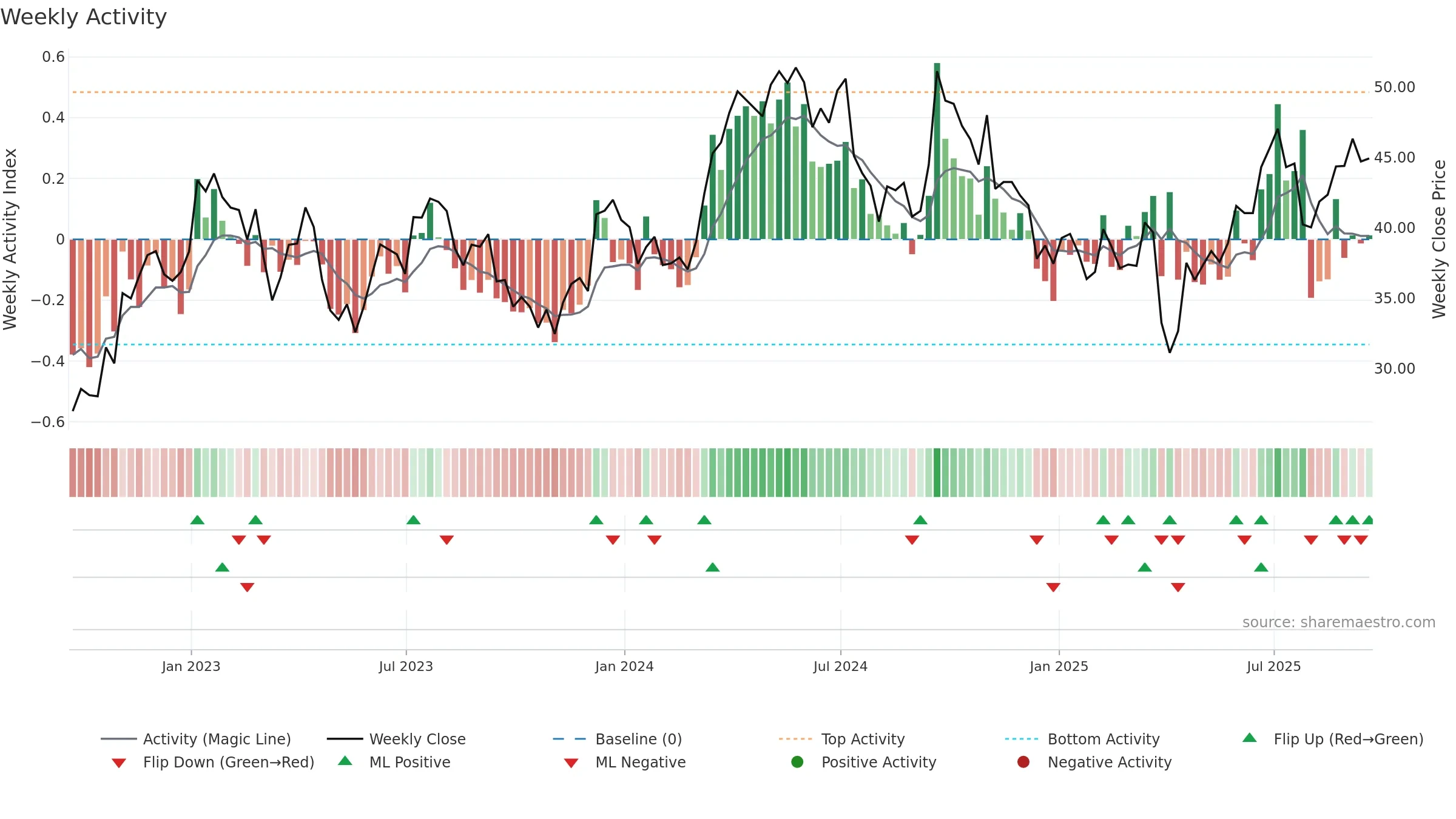Toggle ML Positive legend entry
1456x819 pixels.
pyautogui.click(x=394, y=762)
